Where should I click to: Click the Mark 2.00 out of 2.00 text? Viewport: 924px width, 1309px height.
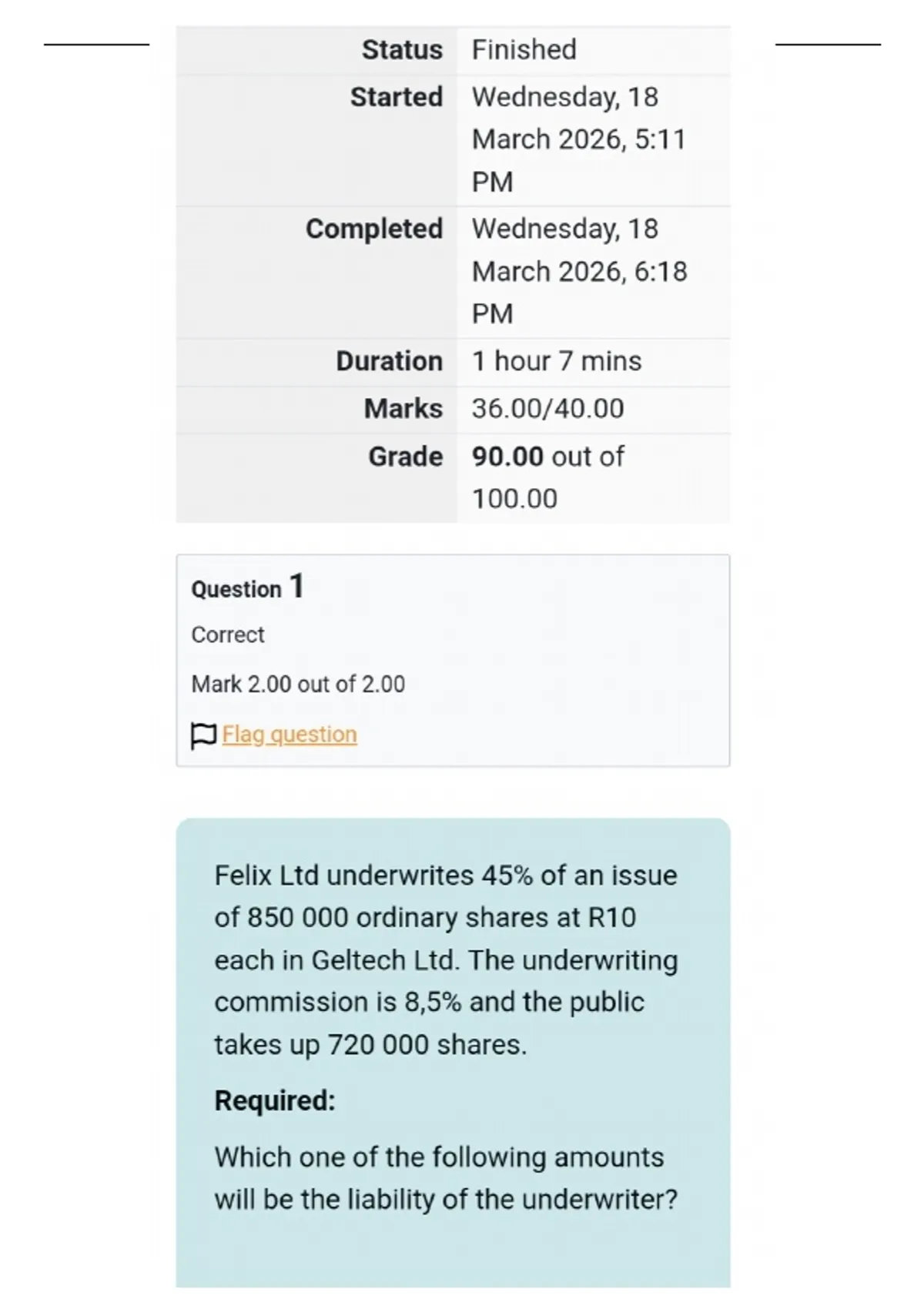[x=298, y=684]
